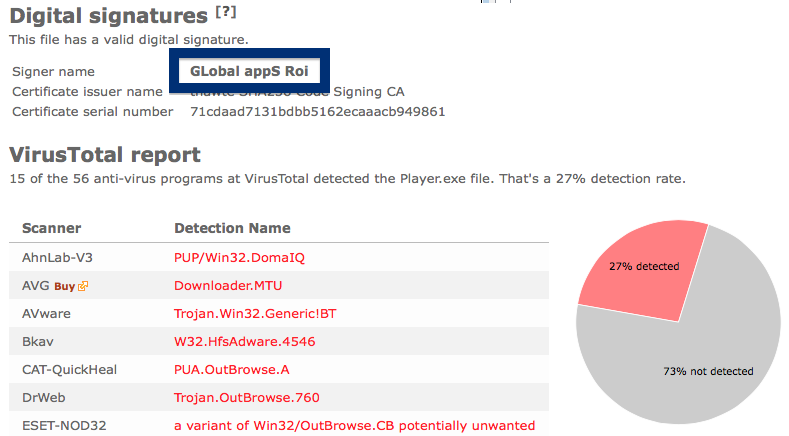Click the certificate serial number value
Image resolution: width=789 pixels, height=436 pixels.
(318, 111)
